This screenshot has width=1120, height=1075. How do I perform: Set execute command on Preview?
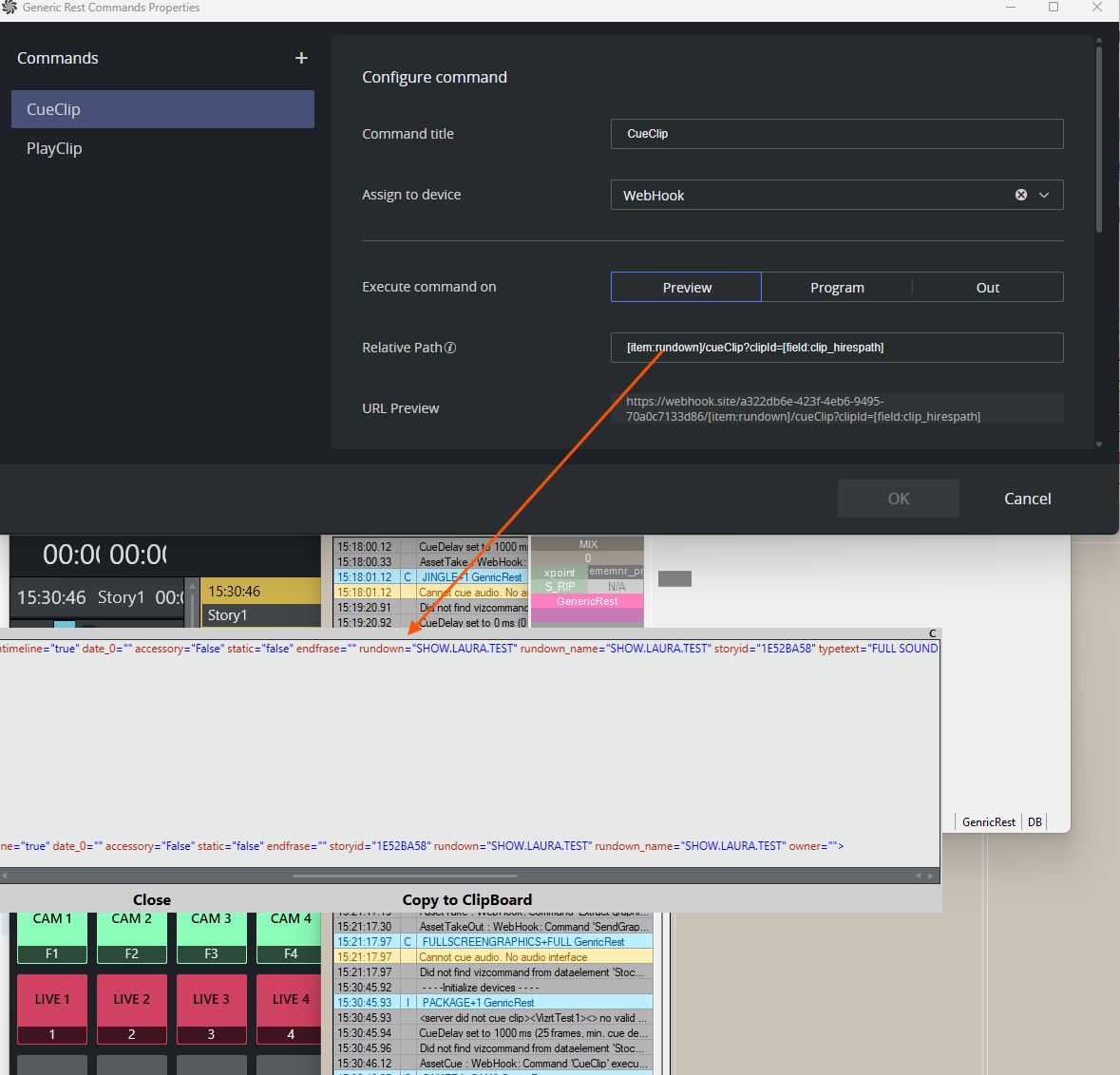(686, 287)
